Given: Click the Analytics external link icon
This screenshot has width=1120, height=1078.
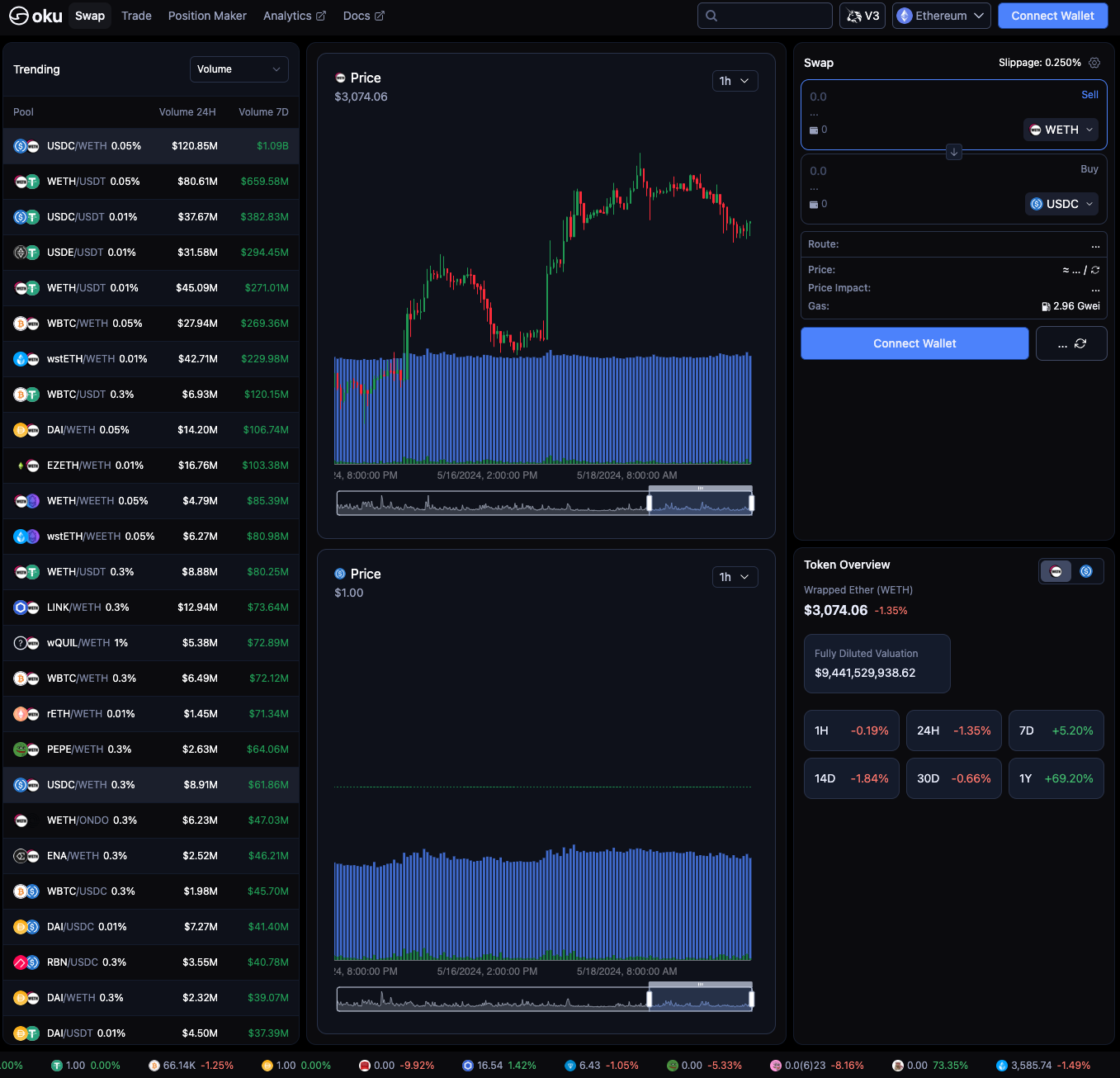Looking at the screenshot, I should pos(321,16).
